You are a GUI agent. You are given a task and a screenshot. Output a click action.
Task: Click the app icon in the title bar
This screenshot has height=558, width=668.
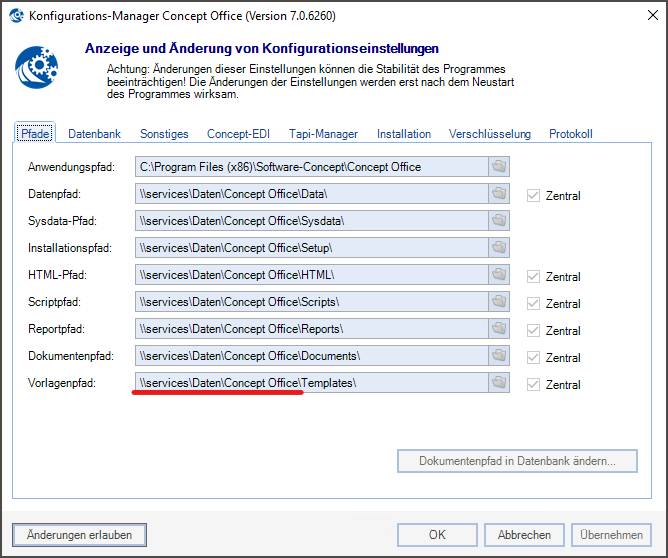coord(16,16)
